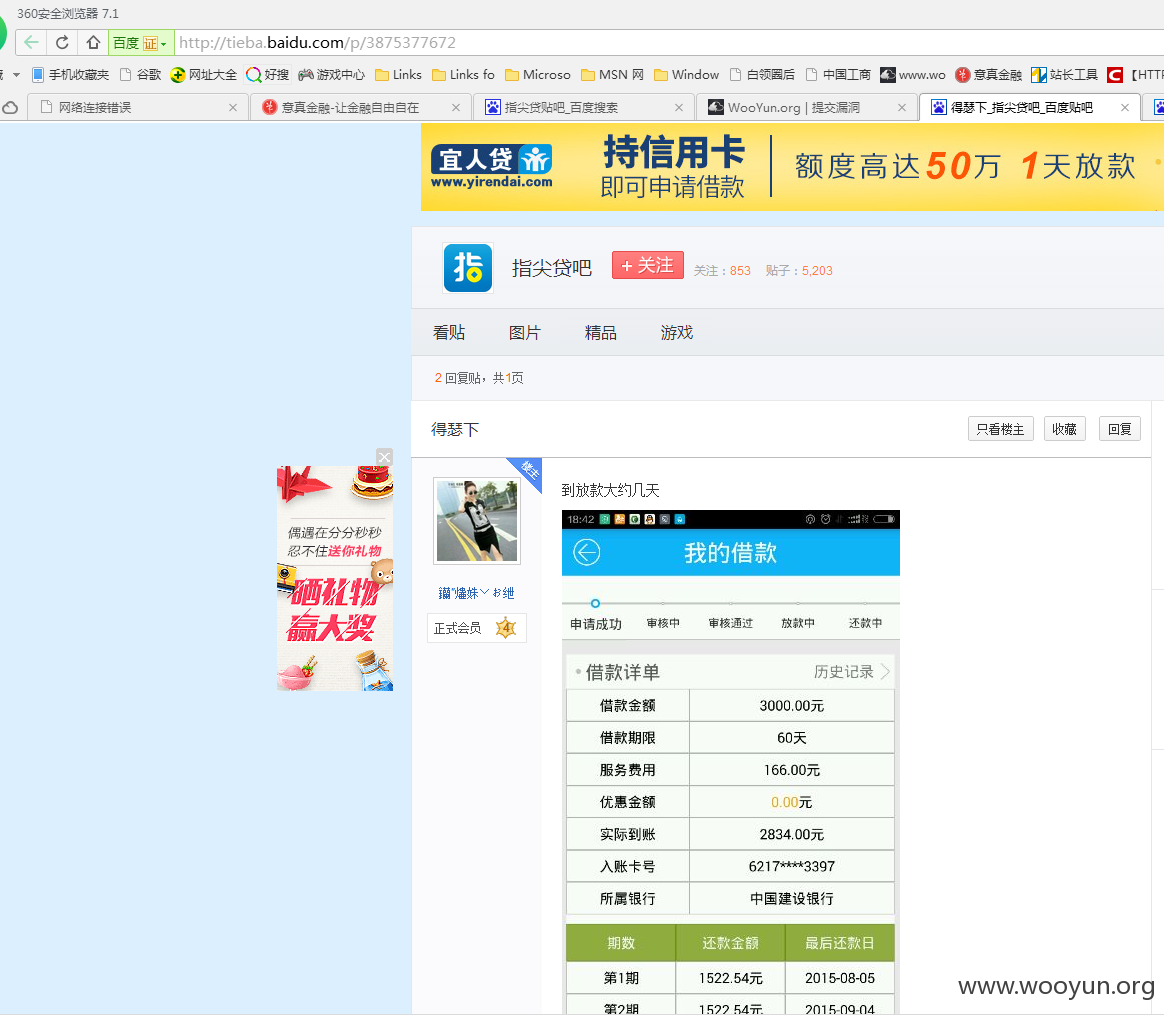
Task: Open the poster's avatar photo
Action: point(477,520)
